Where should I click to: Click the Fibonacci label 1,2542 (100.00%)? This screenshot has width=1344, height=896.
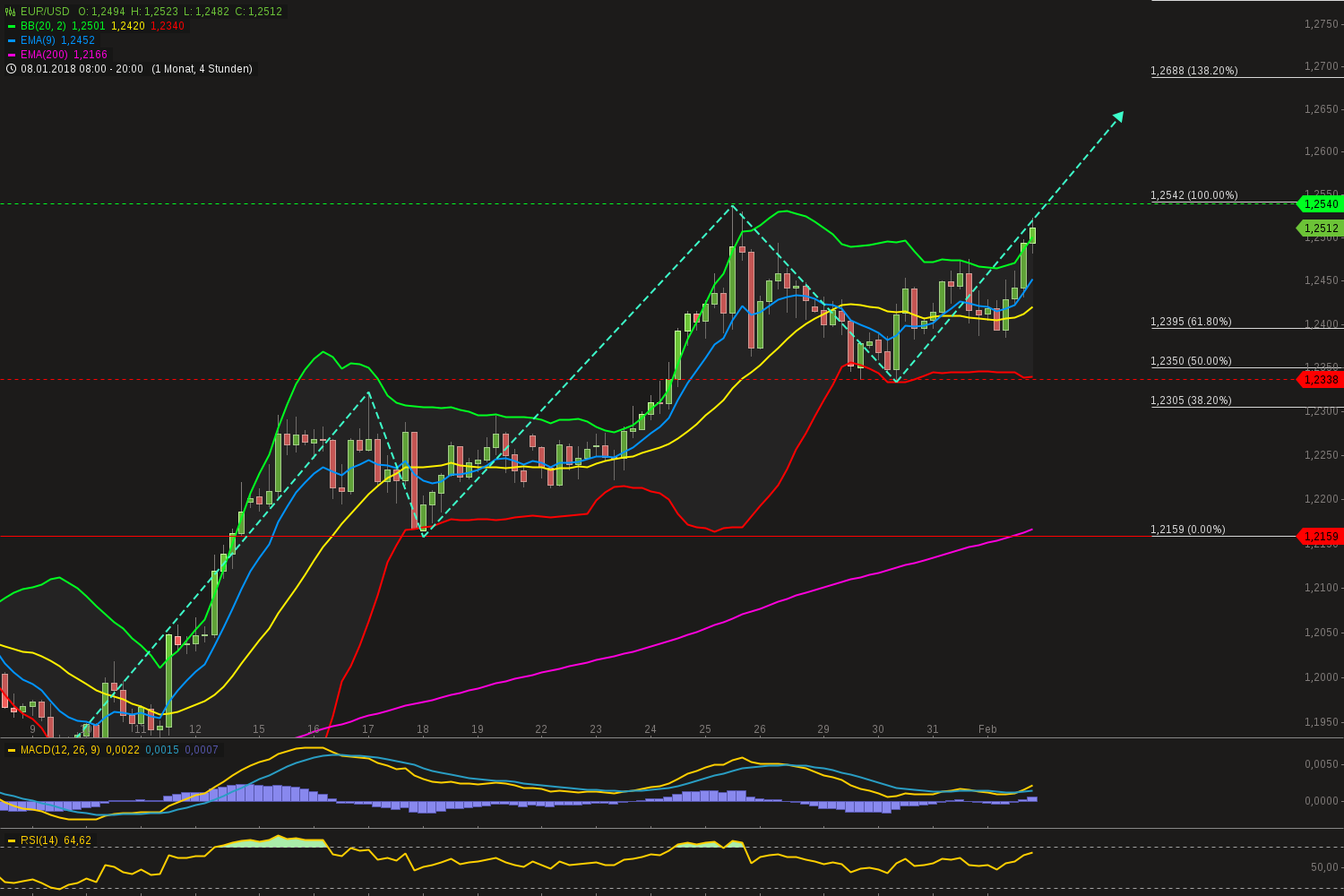point(1194,195)
